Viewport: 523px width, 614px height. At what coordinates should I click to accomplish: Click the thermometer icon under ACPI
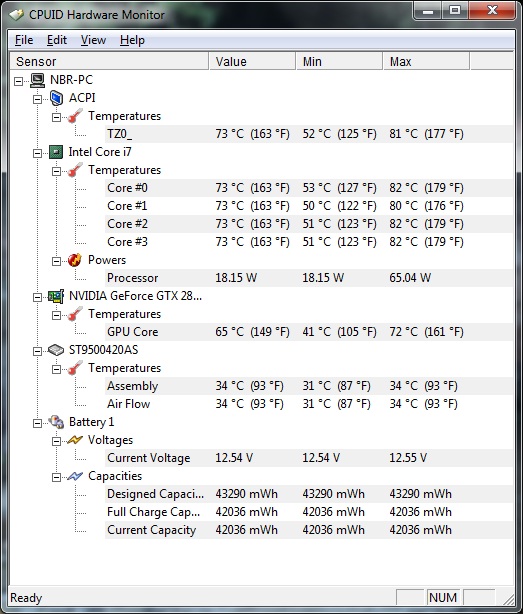click(x=75, y=116)
